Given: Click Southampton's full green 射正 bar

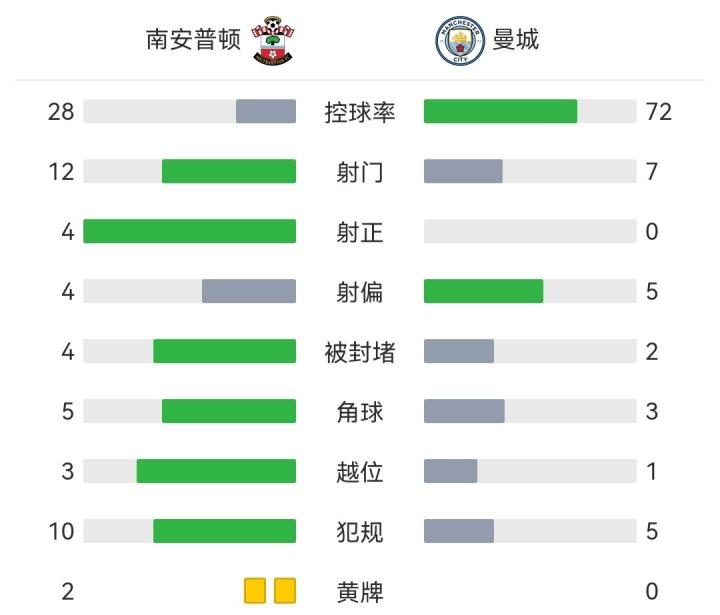Looking at the screenshot, I should click(189, 231).
